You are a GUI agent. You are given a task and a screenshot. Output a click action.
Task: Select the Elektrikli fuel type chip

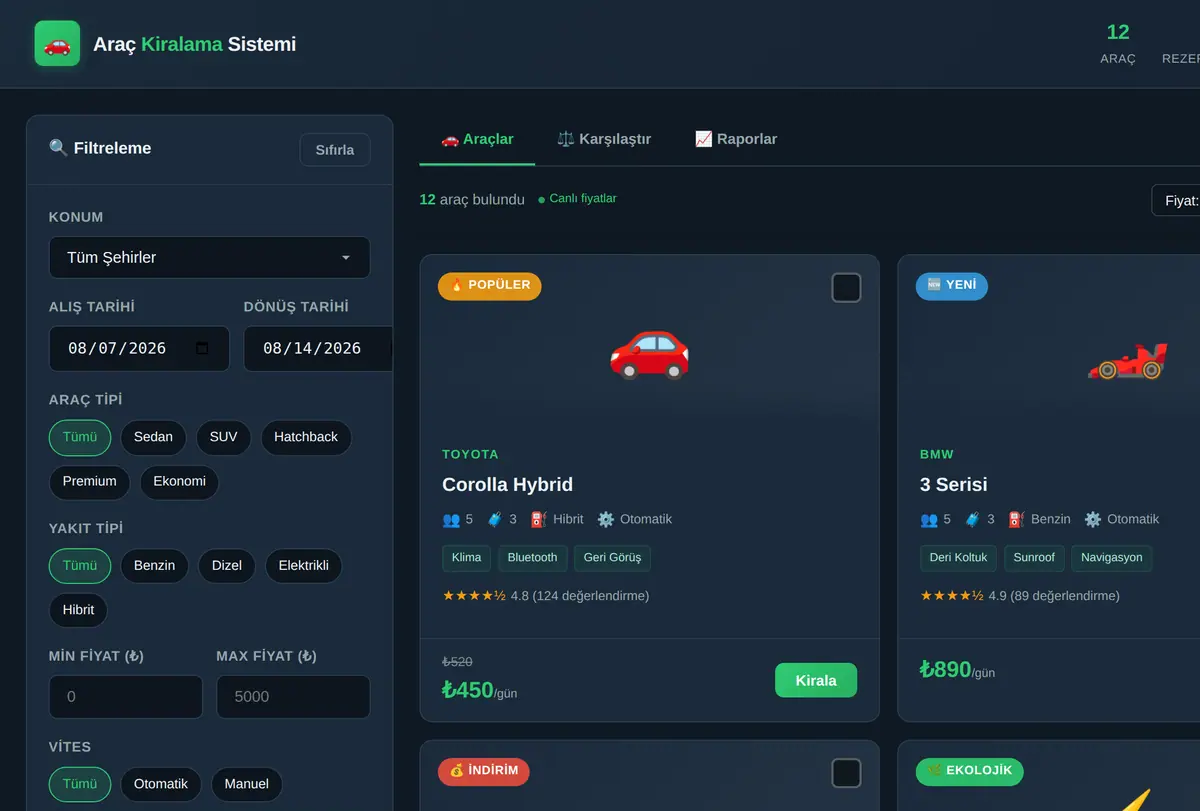coord(304,566)
